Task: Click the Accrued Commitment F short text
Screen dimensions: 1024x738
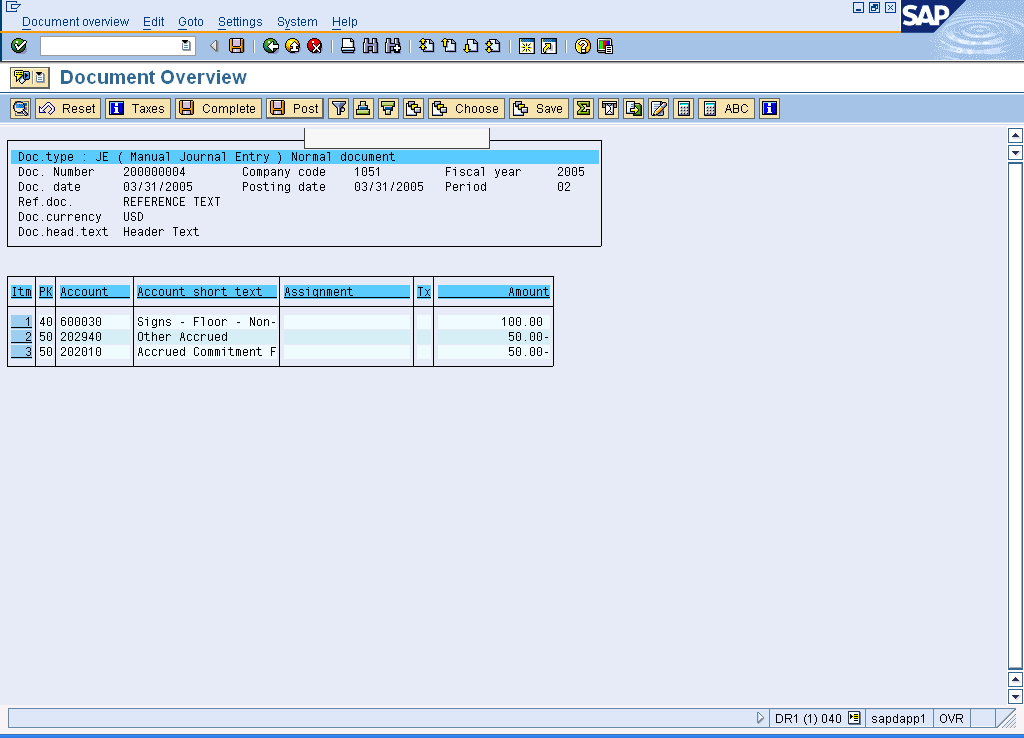Action: coord(206,352)
